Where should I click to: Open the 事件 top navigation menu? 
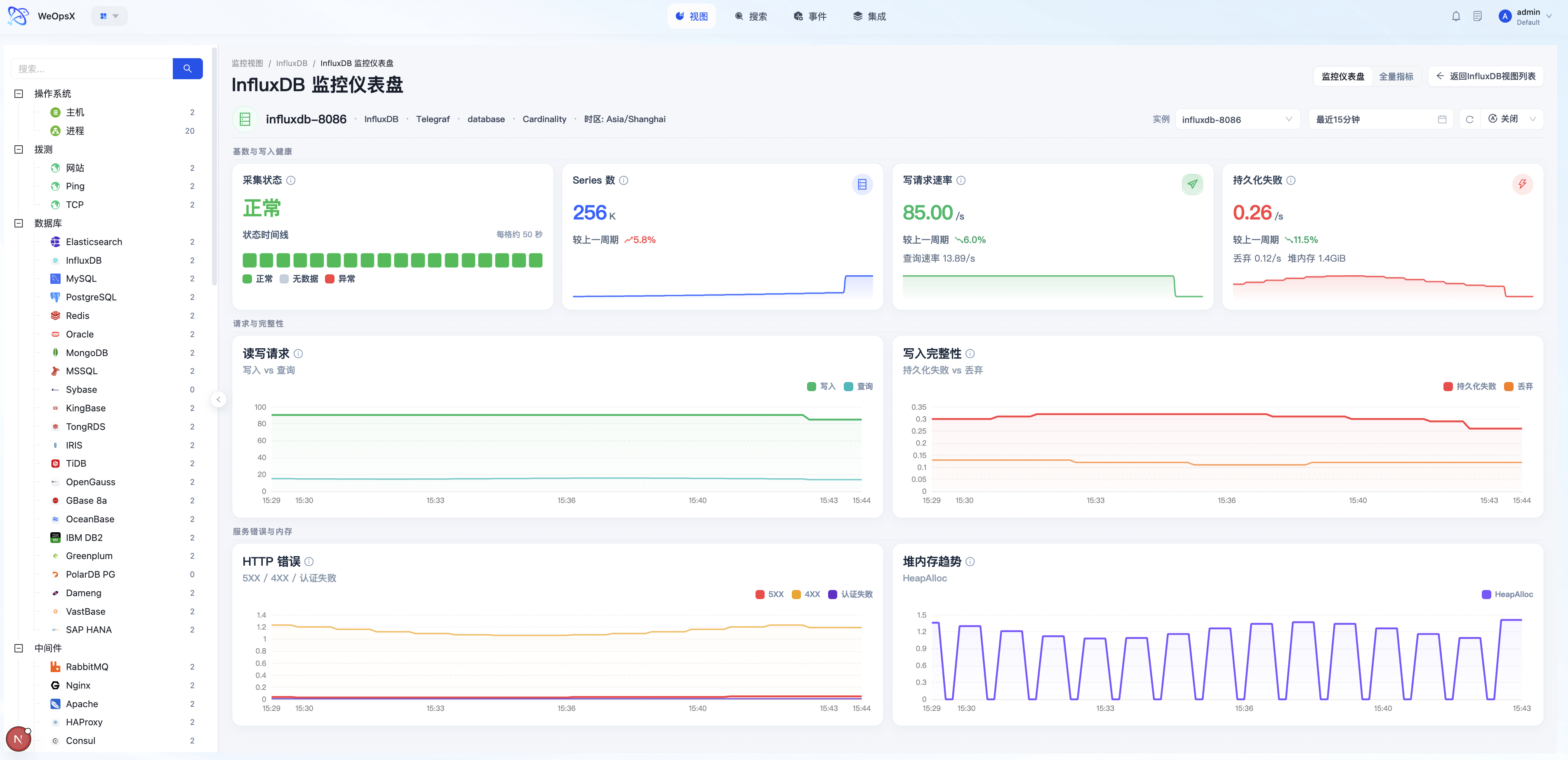(x=810, y=17)
